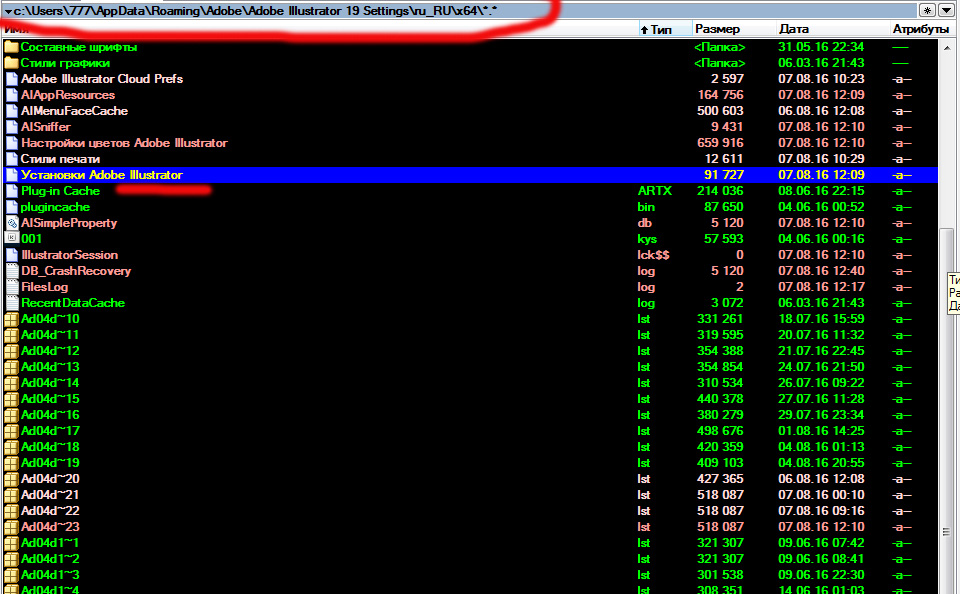Click the Ad04d~20 list file icon
Image resolution: width=960 pixels, height=594 pixels.
pos(11,479)
